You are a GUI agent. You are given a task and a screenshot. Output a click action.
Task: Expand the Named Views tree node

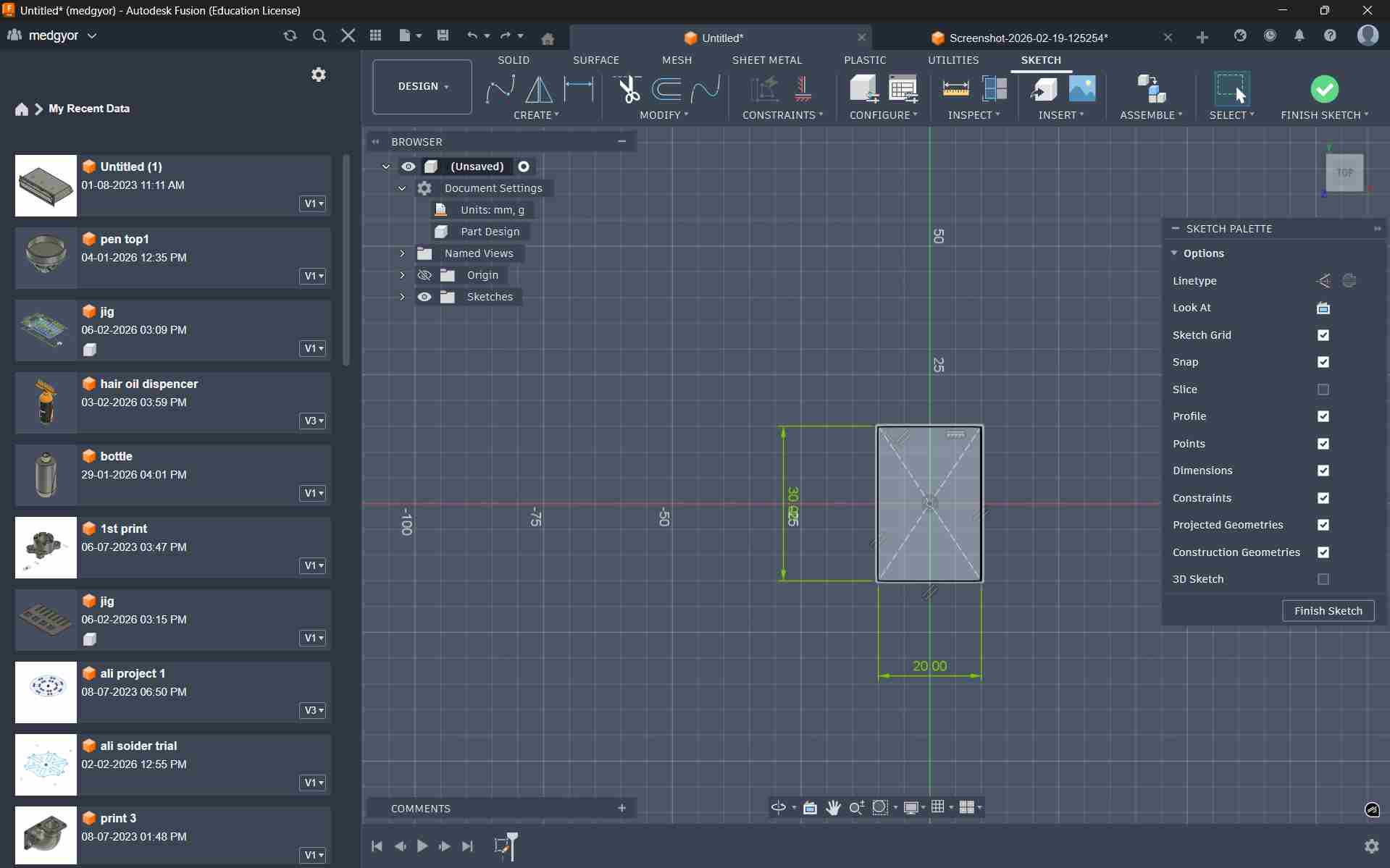tap(402, 253)
